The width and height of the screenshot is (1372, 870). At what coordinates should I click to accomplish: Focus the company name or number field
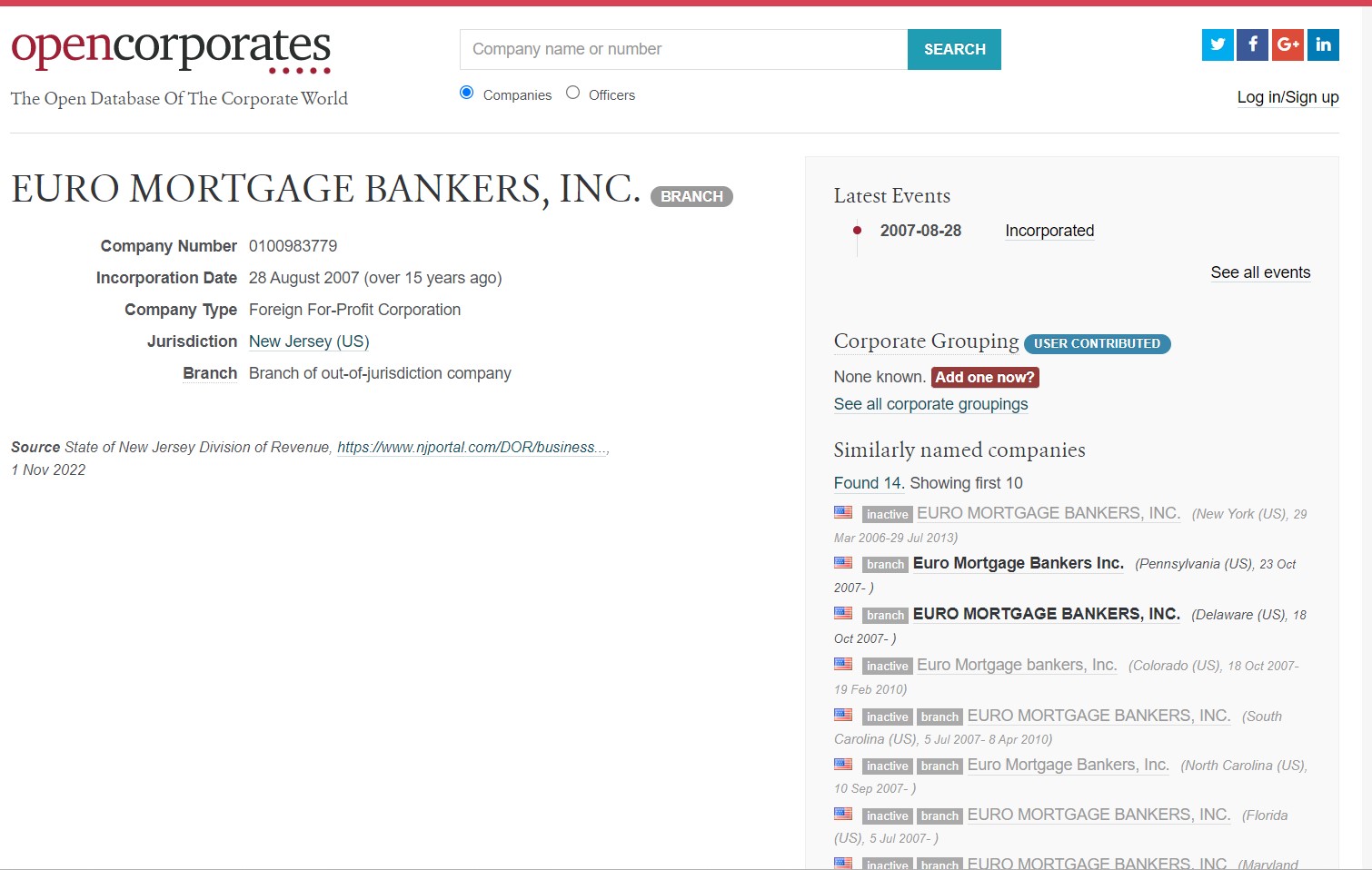(683, 49)
